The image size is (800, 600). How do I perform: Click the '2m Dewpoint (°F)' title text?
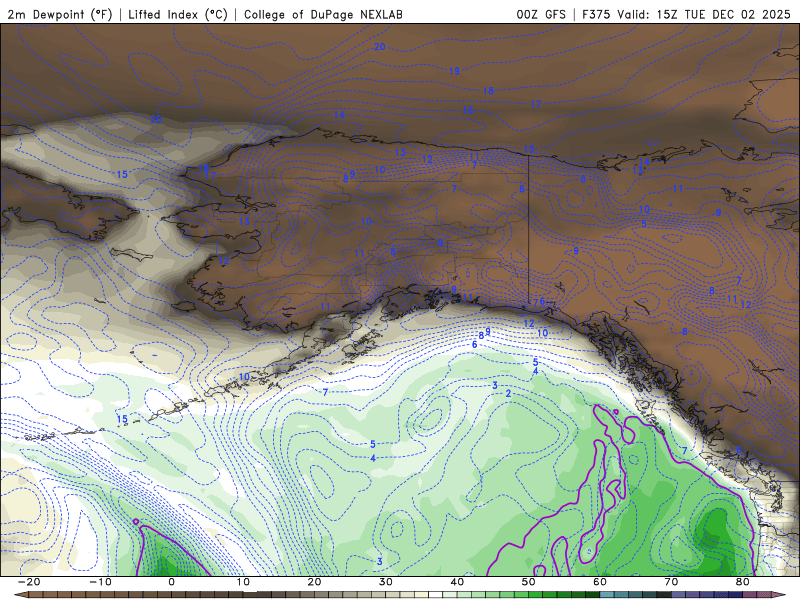click(x=59, y=15)
